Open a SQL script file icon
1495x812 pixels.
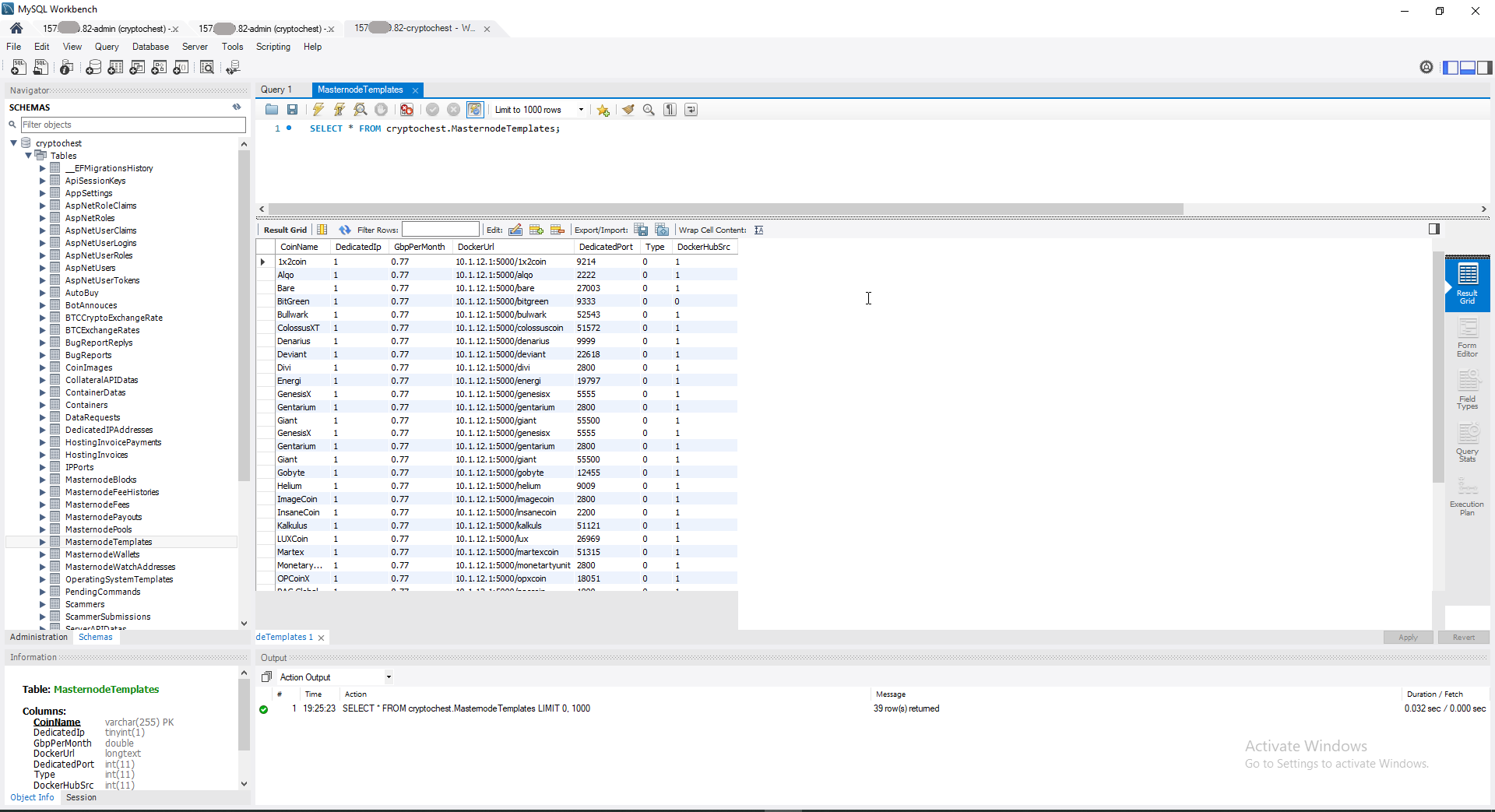(x=40, y=68)
